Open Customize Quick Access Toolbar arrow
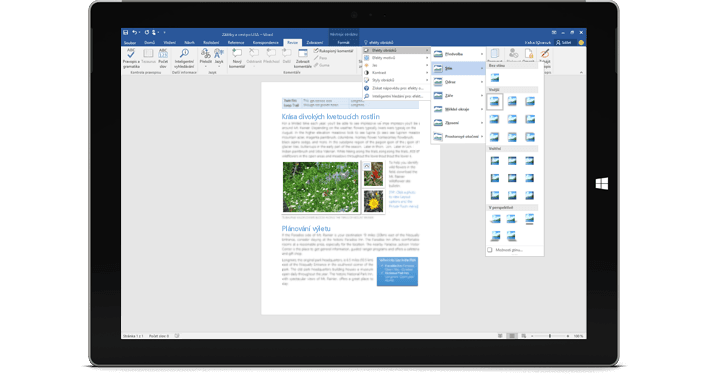The image size is (713, 374). tap(165, 33)
